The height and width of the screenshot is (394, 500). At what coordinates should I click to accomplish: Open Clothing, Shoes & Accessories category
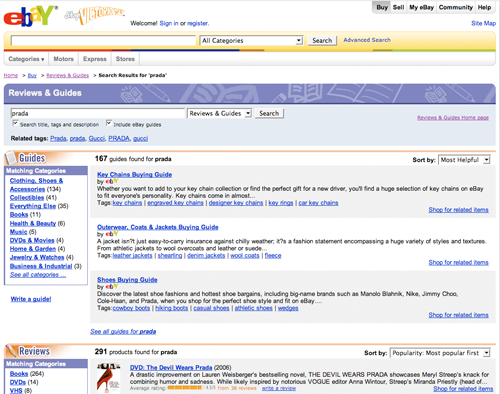36,185
